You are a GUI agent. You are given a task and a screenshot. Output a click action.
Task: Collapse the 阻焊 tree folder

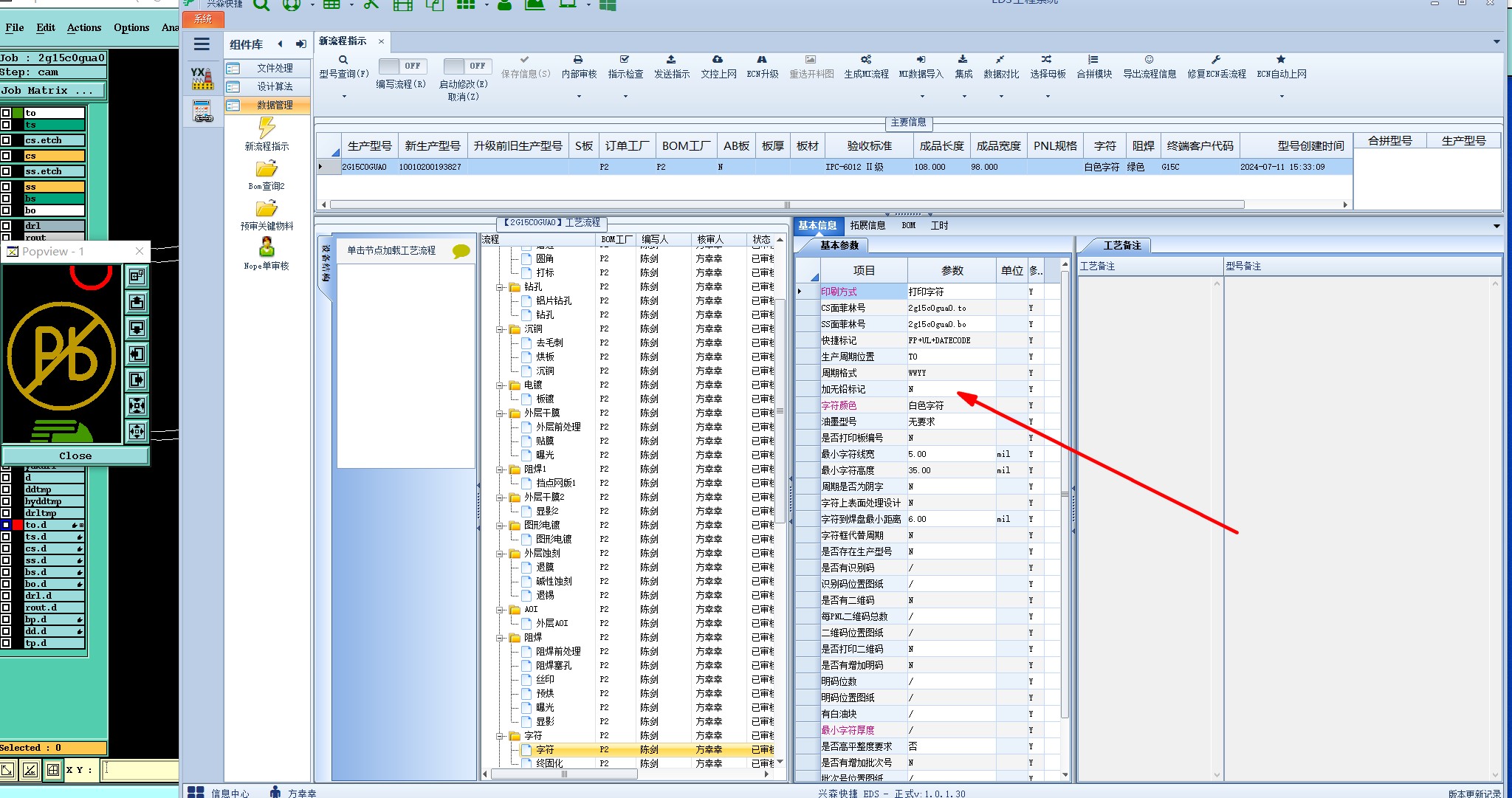click(500, 638)
